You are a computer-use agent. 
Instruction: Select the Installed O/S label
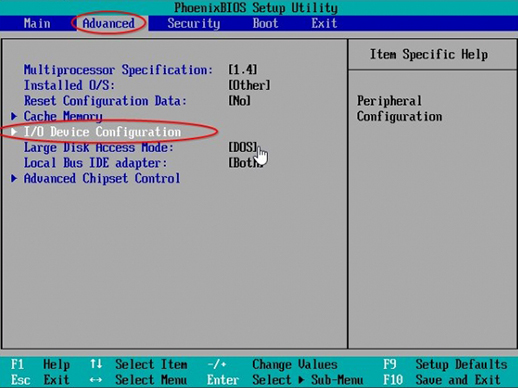coord(69,85)
